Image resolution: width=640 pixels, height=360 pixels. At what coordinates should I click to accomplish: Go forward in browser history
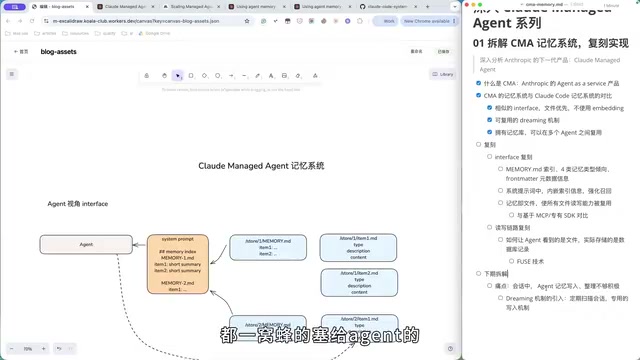(x=20, y=21)
